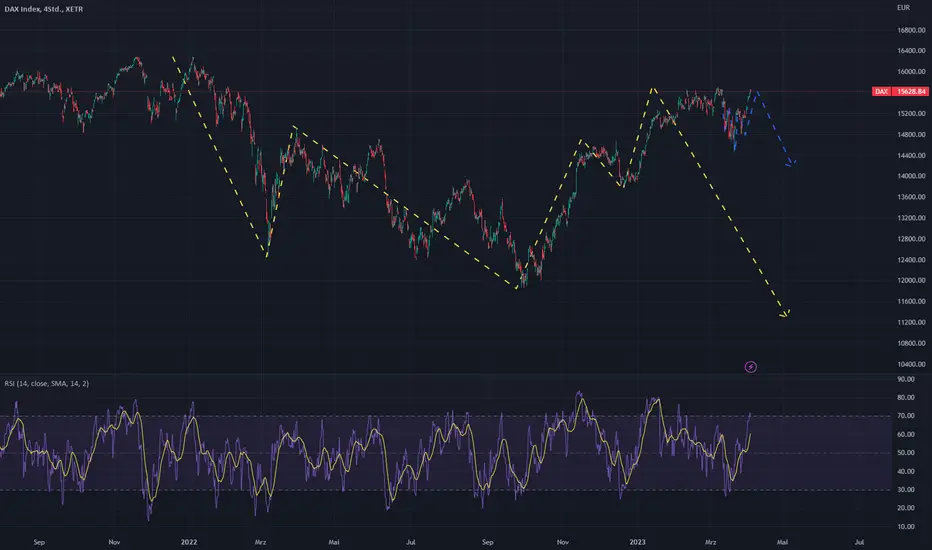The width and height of the screenshot is (932, 550).
Task: Click the red DAX ticker badge
Action: coord(881,92)
